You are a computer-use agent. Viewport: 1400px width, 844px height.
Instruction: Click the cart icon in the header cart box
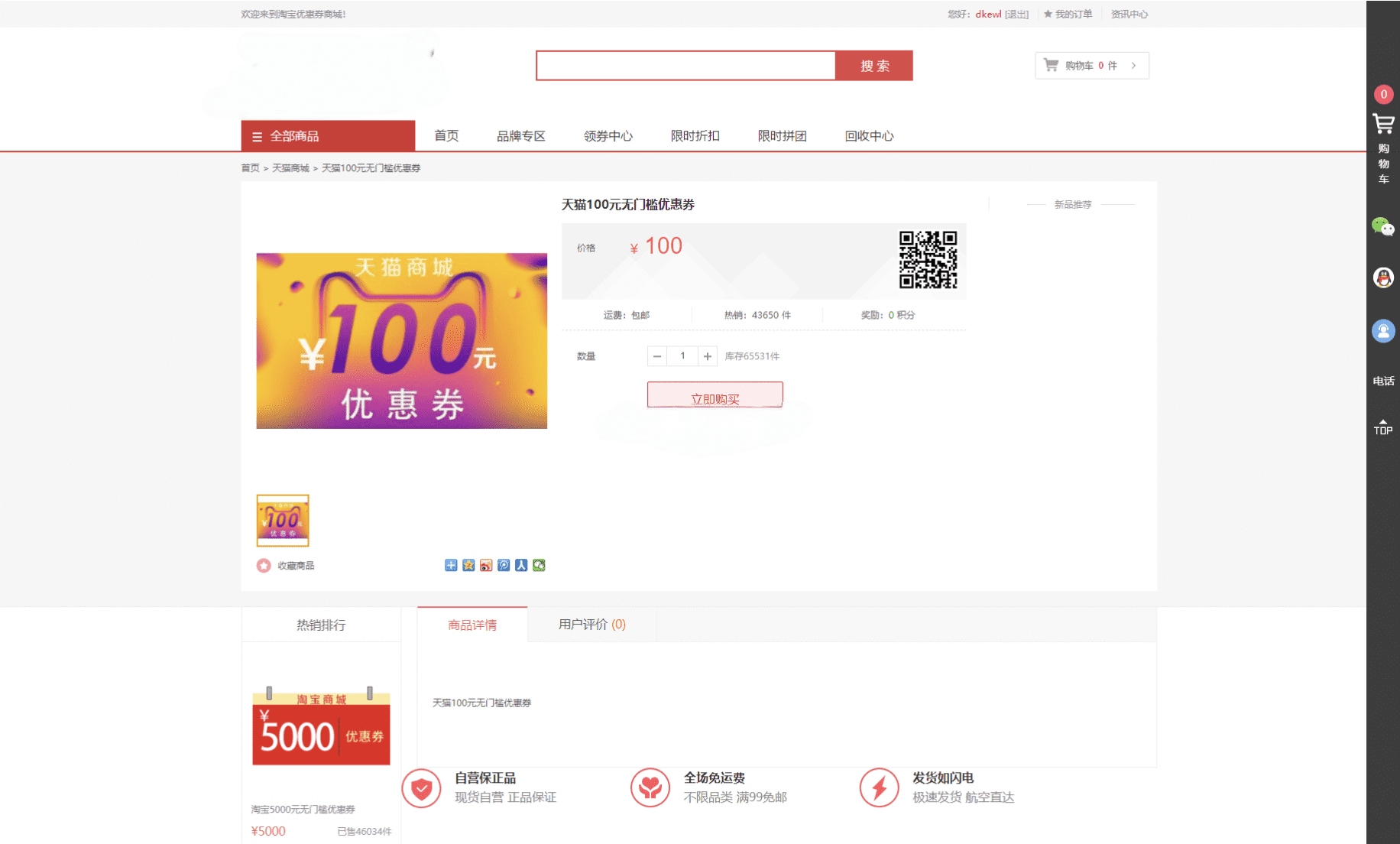pyautogui.click(x=1052, y=65)
